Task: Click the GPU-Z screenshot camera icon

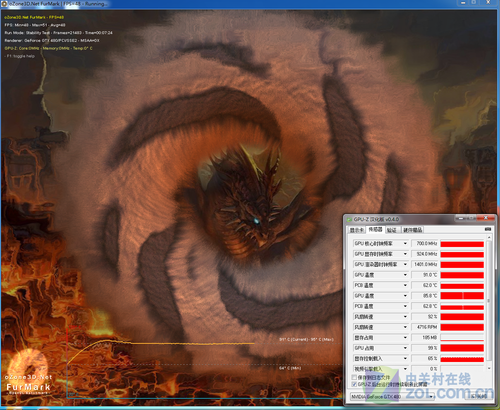Action: click(488, 229)
